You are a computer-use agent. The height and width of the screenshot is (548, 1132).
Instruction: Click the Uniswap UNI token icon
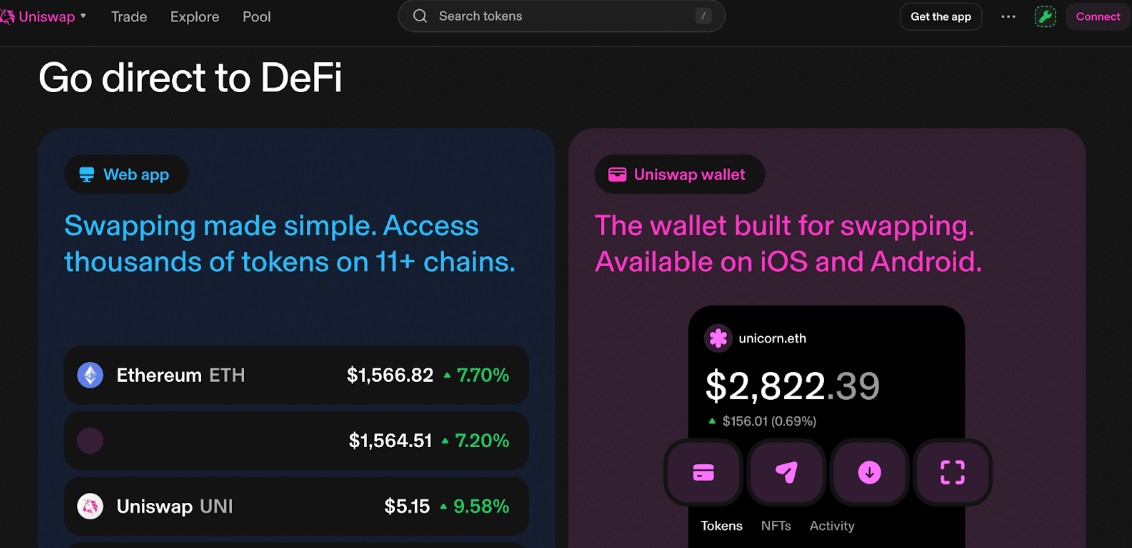click(x=90, y=506)
